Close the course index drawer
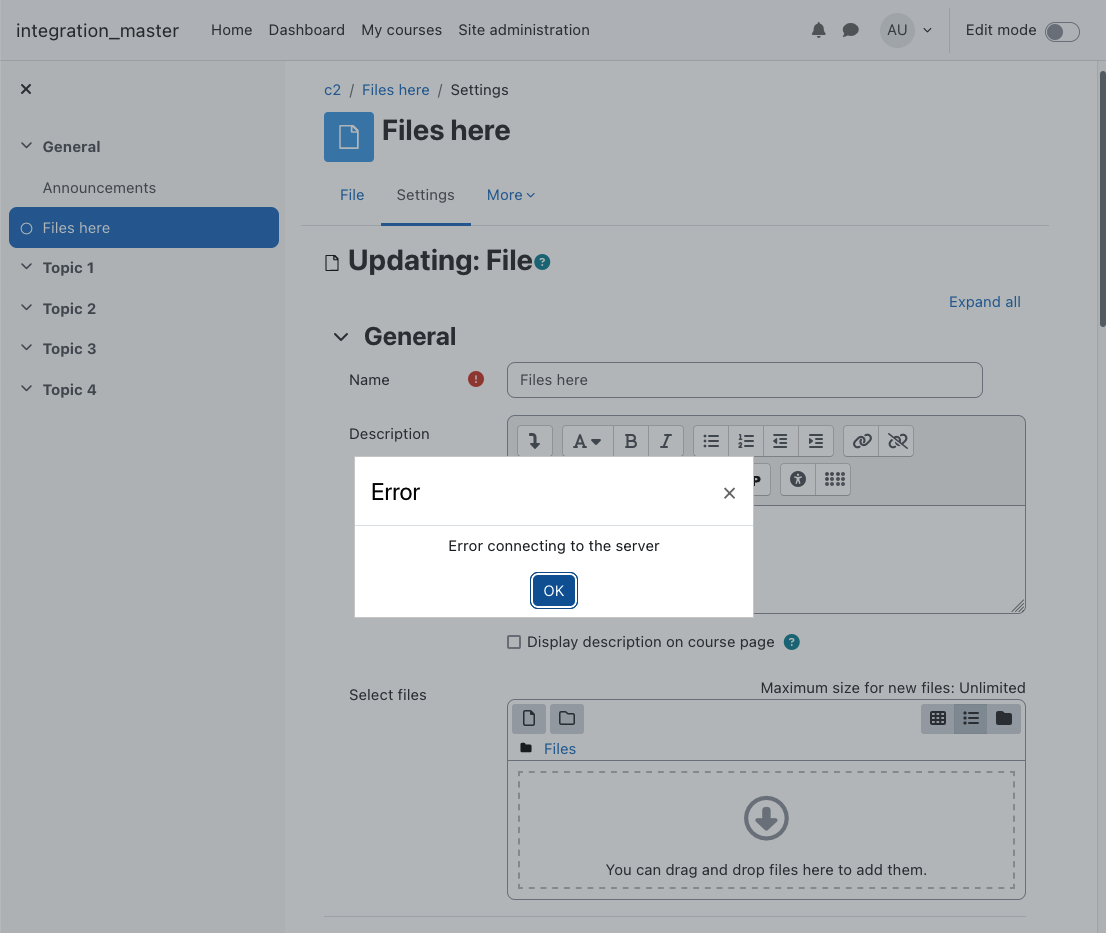Screen dimensions: 1106x933 tap(26, 89)
